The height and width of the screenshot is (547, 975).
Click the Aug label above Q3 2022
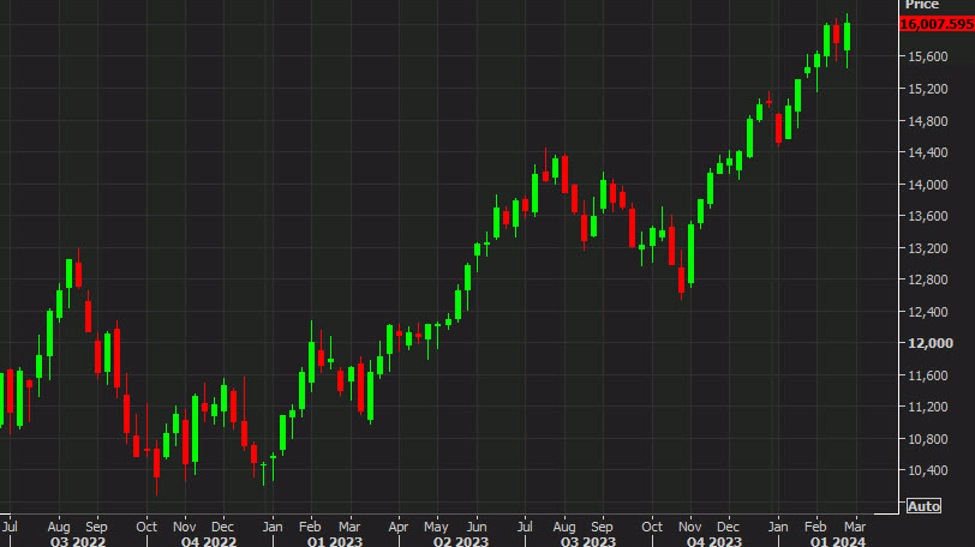coord(59,526)
